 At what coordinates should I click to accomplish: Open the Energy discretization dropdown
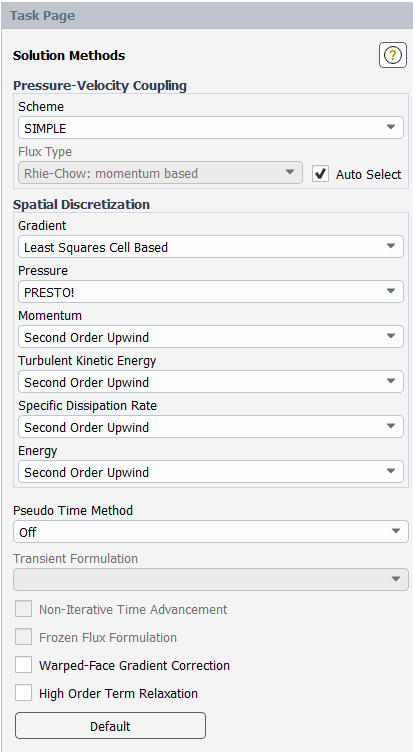(211, 472)
